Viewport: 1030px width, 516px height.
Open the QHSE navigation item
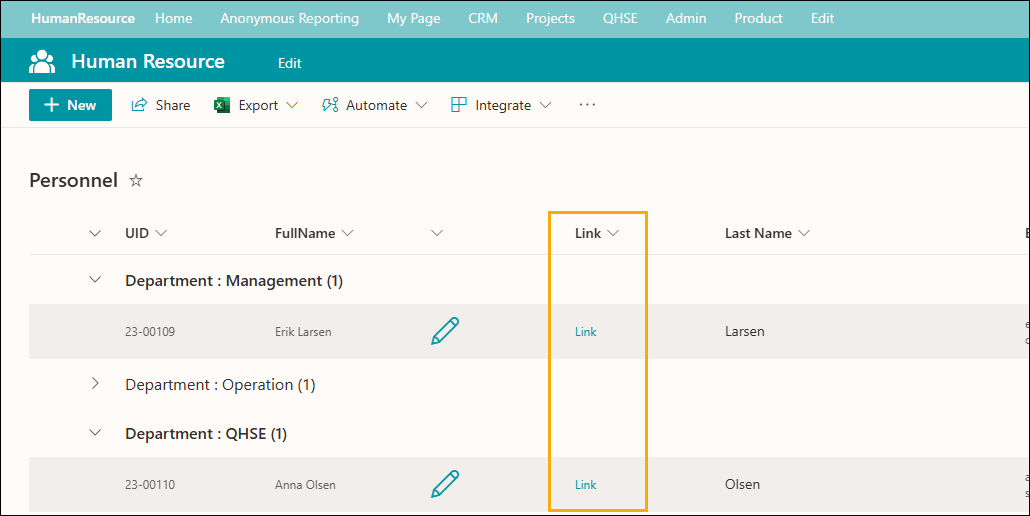pyautogui.click(x=620, y=18)
